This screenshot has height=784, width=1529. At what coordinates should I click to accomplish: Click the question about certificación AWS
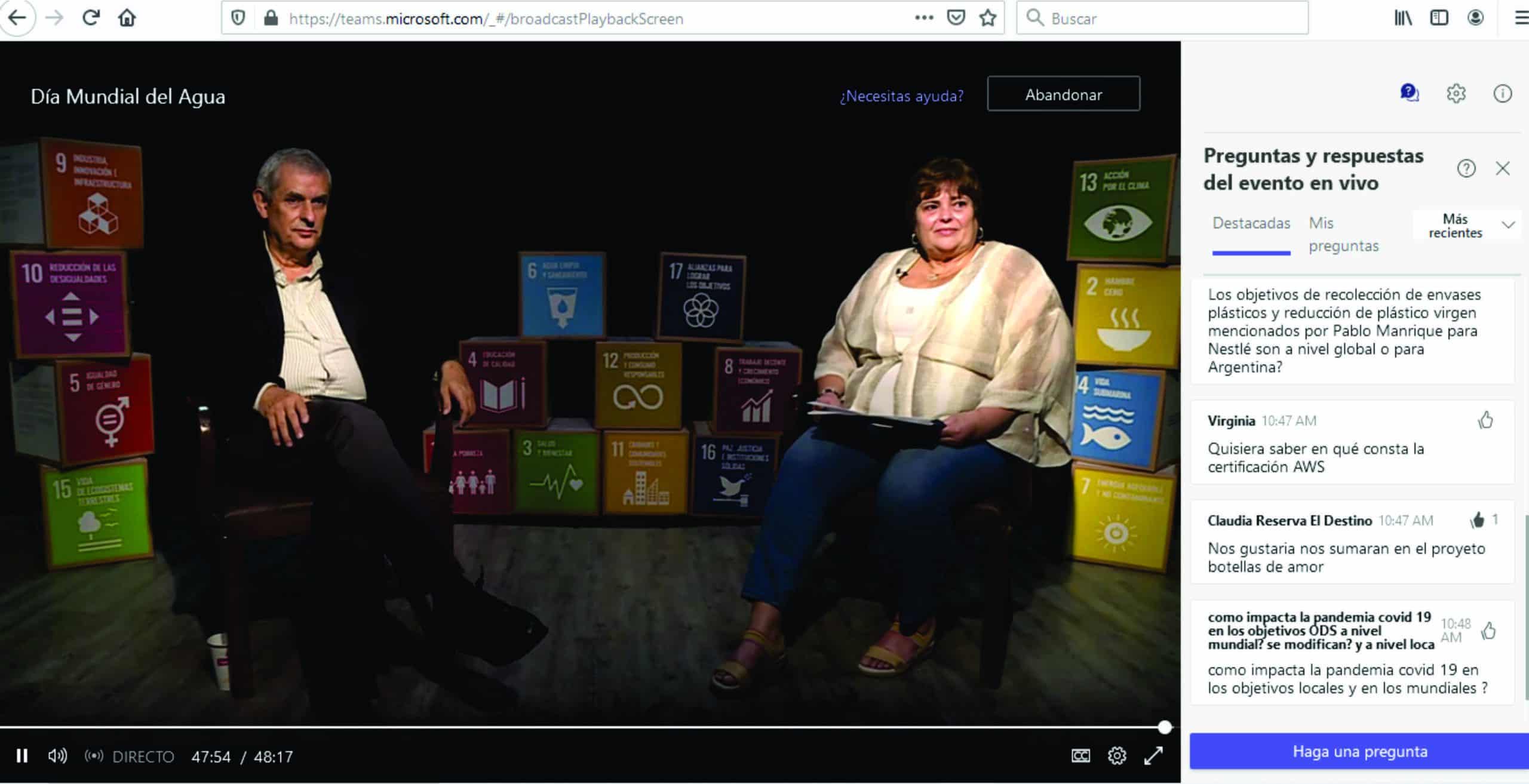pyautogui.click(x=1316, y=457)
